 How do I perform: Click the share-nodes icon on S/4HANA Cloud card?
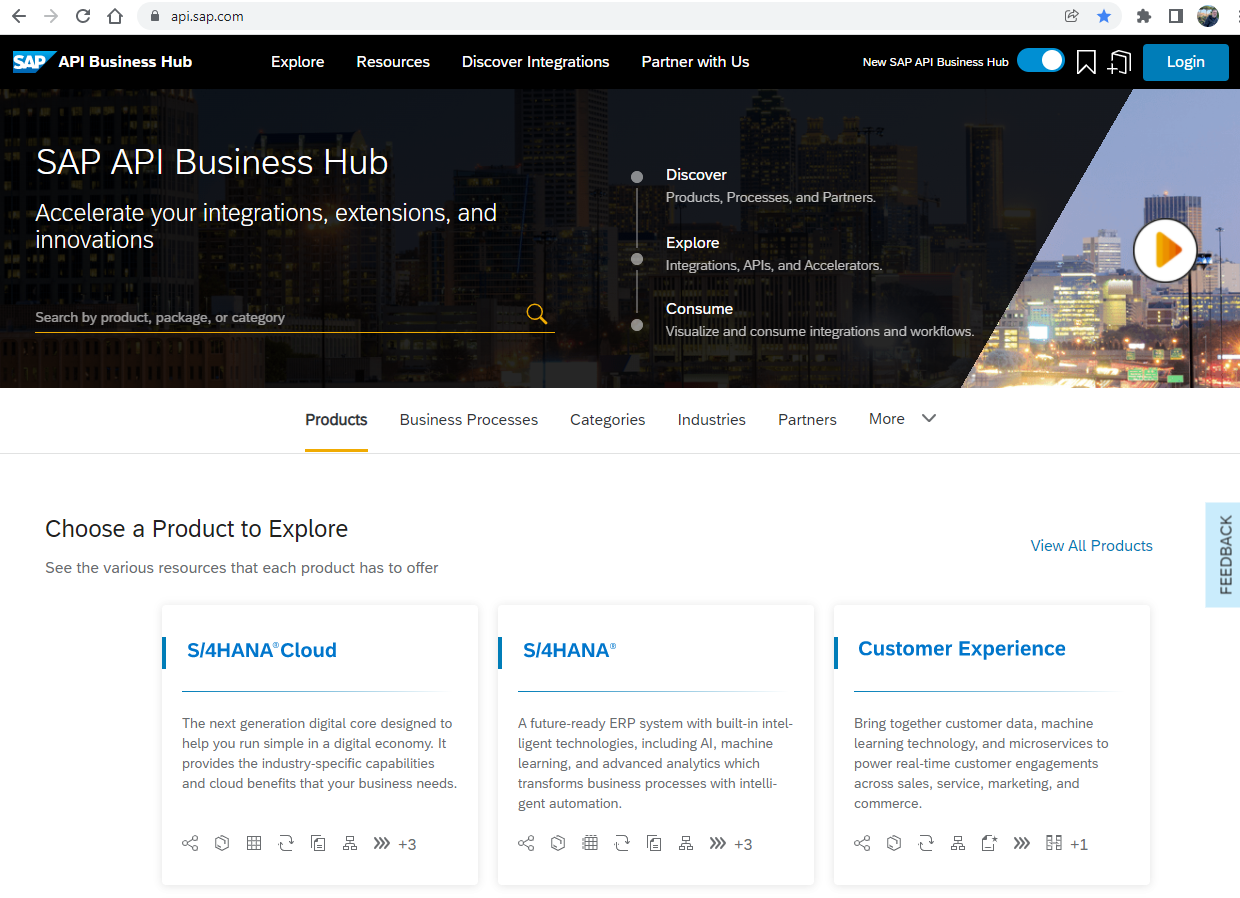click(x=190, y=843)
